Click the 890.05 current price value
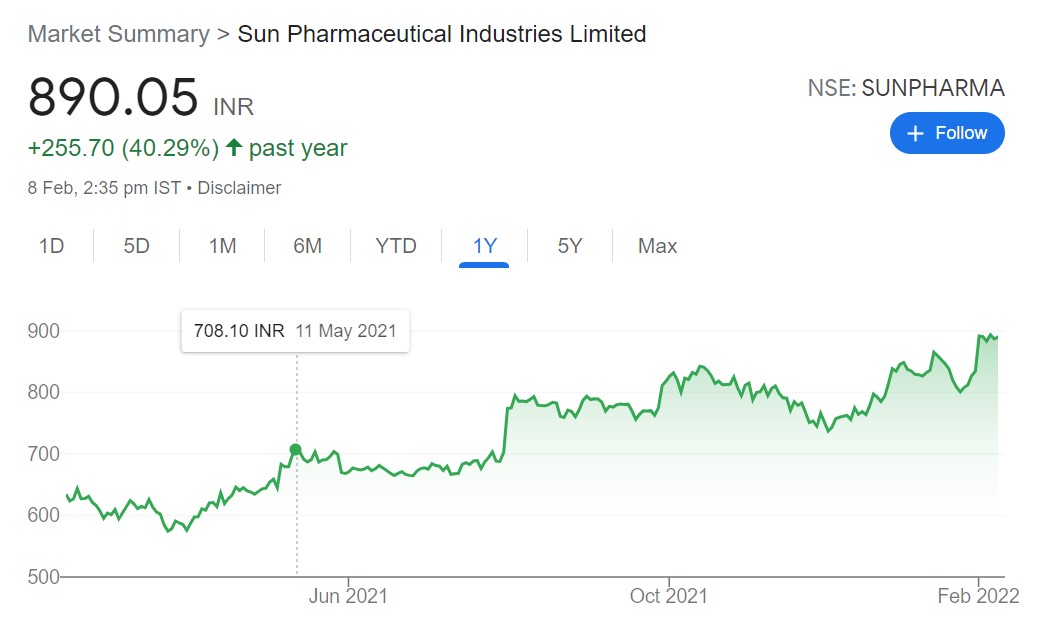Viewport: 1045px width, 634px height. pos(113,98)
